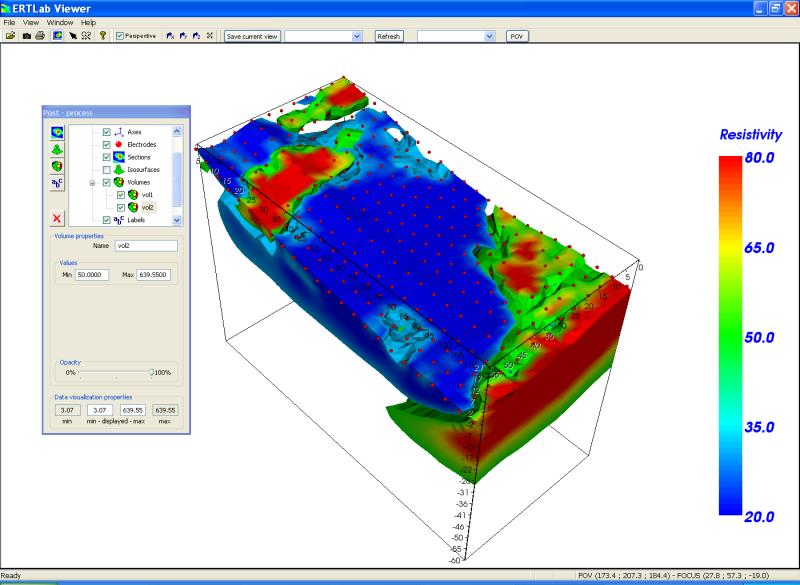Click the Z-axis view orientation icon
800x585 pixels.
click(x=196, y=36)
